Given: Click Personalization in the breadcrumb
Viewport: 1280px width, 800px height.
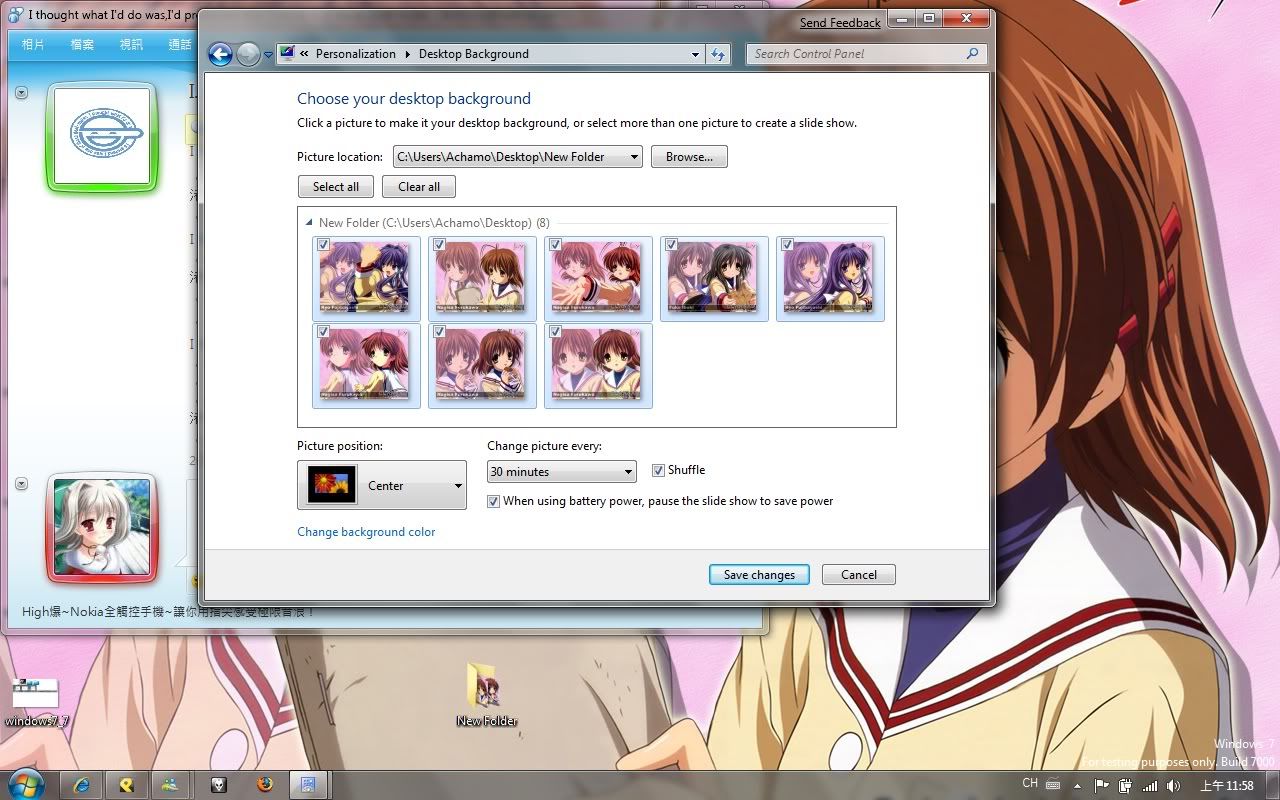Looking at the screenshot, I should point(355,54).
